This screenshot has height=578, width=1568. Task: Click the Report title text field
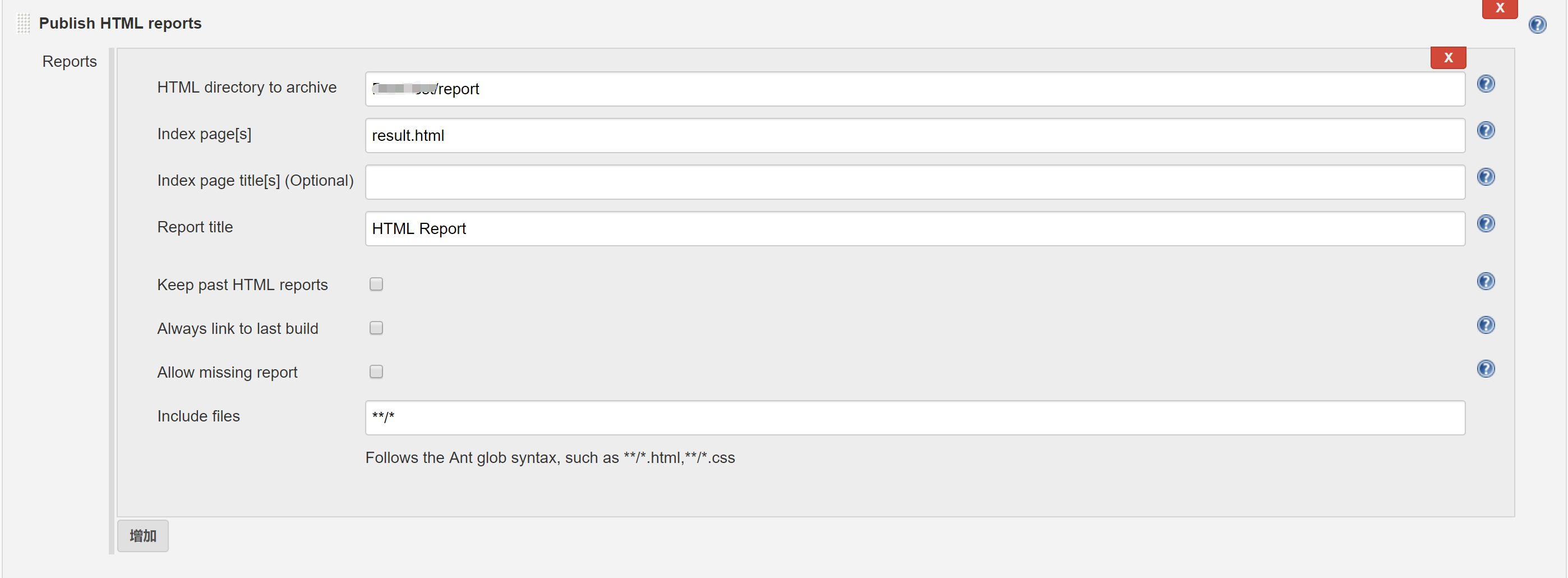(x=913, y=229)
